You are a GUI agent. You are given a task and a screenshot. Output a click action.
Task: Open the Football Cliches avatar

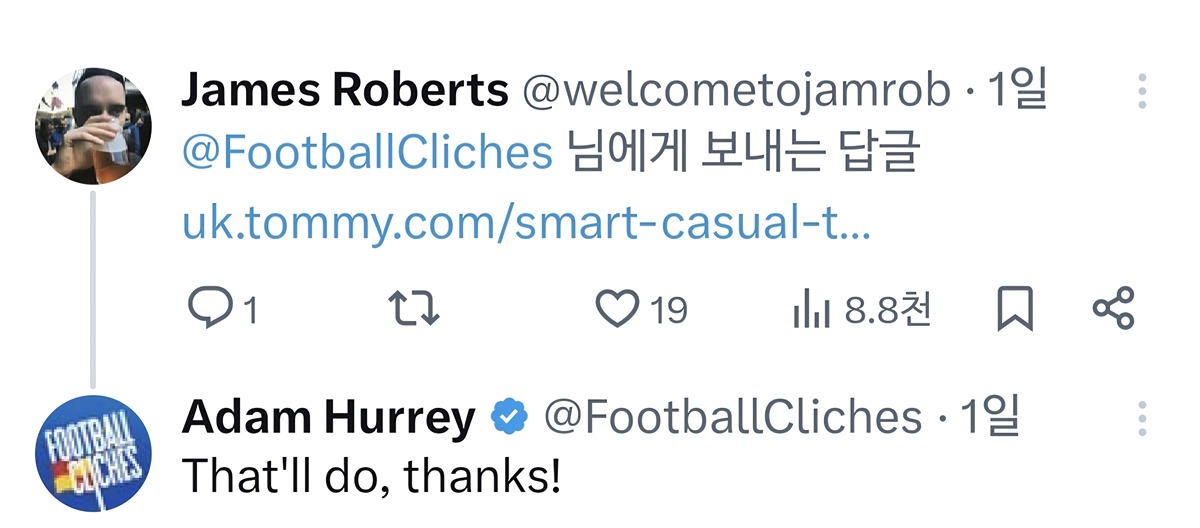point(93,453)
